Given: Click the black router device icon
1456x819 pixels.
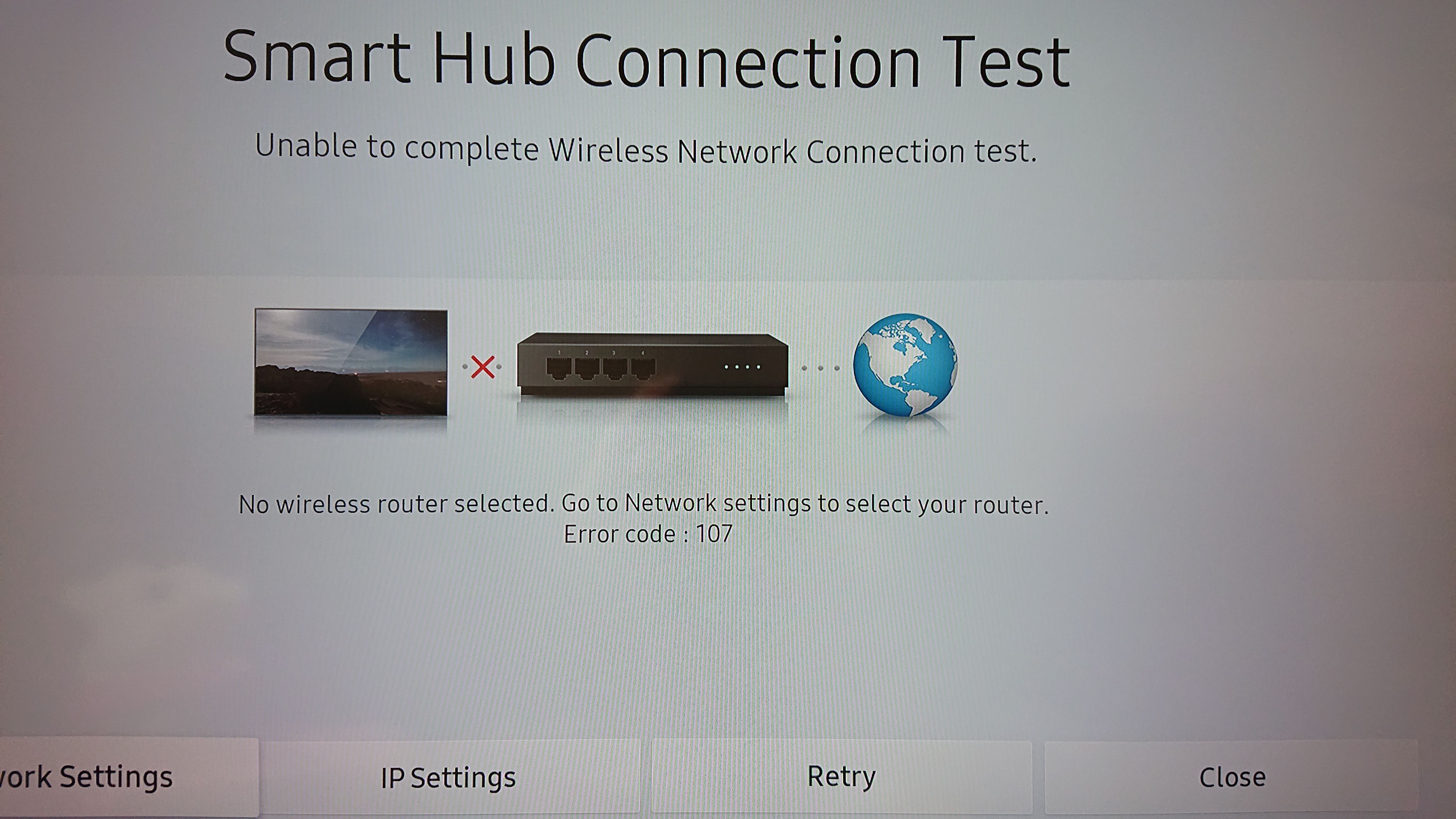Looking at the screenshot, I should click(653, 365).
